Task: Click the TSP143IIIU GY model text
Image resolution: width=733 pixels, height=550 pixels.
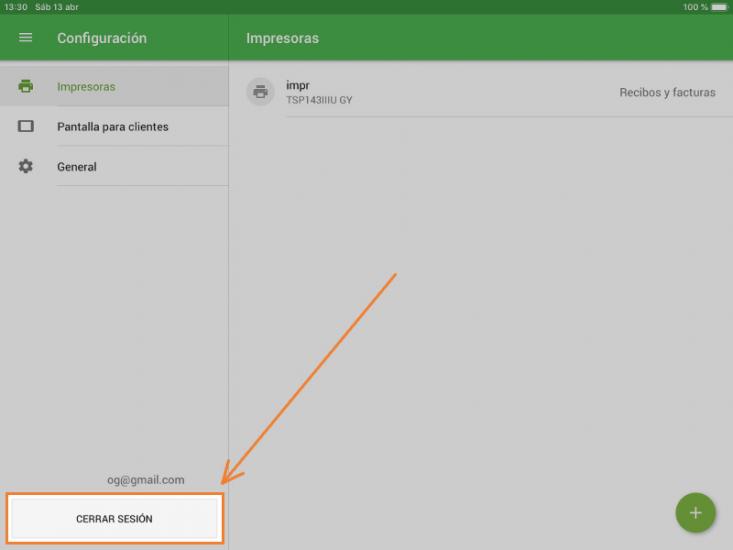Action: [319, 100]
